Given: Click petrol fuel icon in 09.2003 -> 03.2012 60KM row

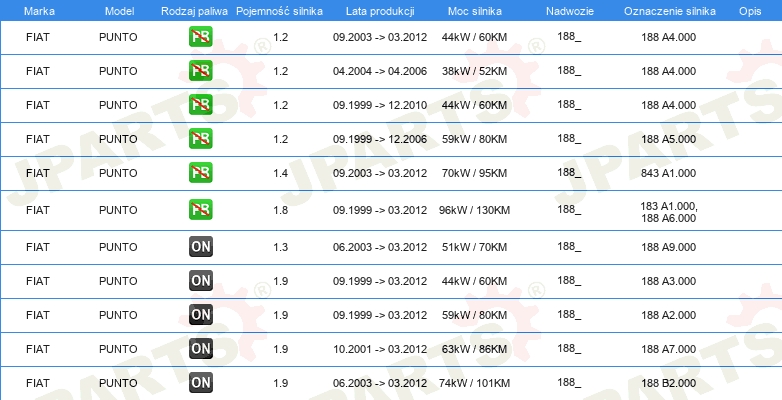Looking at the screenshot, I should 200,37.
